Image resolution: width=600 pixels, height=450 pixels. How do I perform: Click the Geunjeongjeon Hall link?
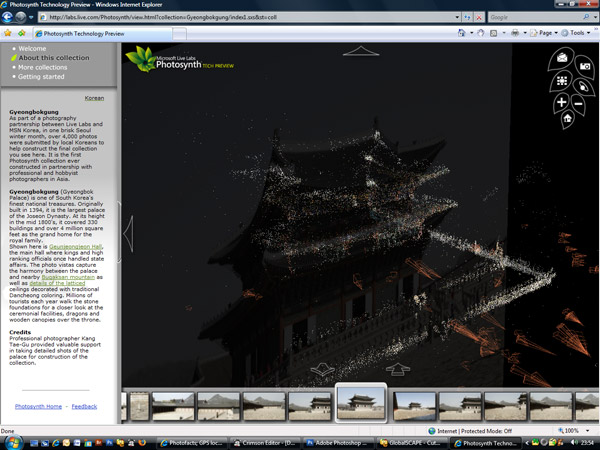click(75, 246)
